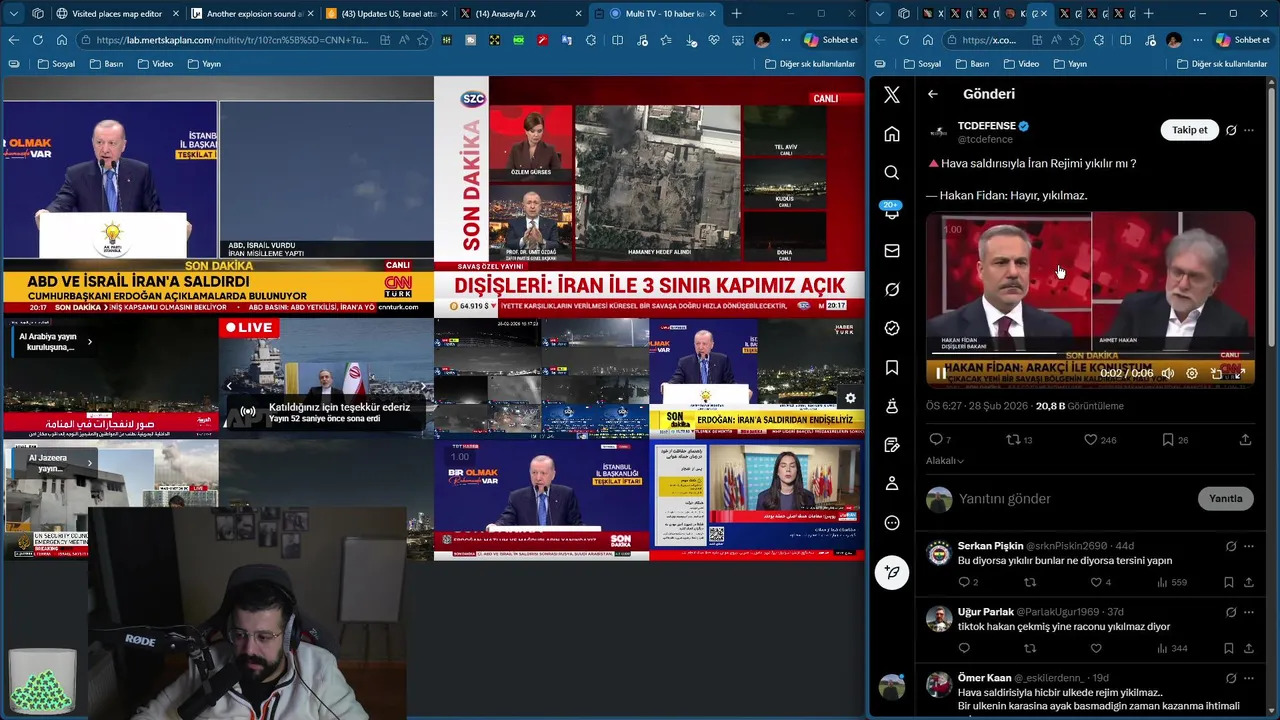1280x720 pixels.
Task: Open more options on TCDEFENSE post
Action: (1249, 130)
